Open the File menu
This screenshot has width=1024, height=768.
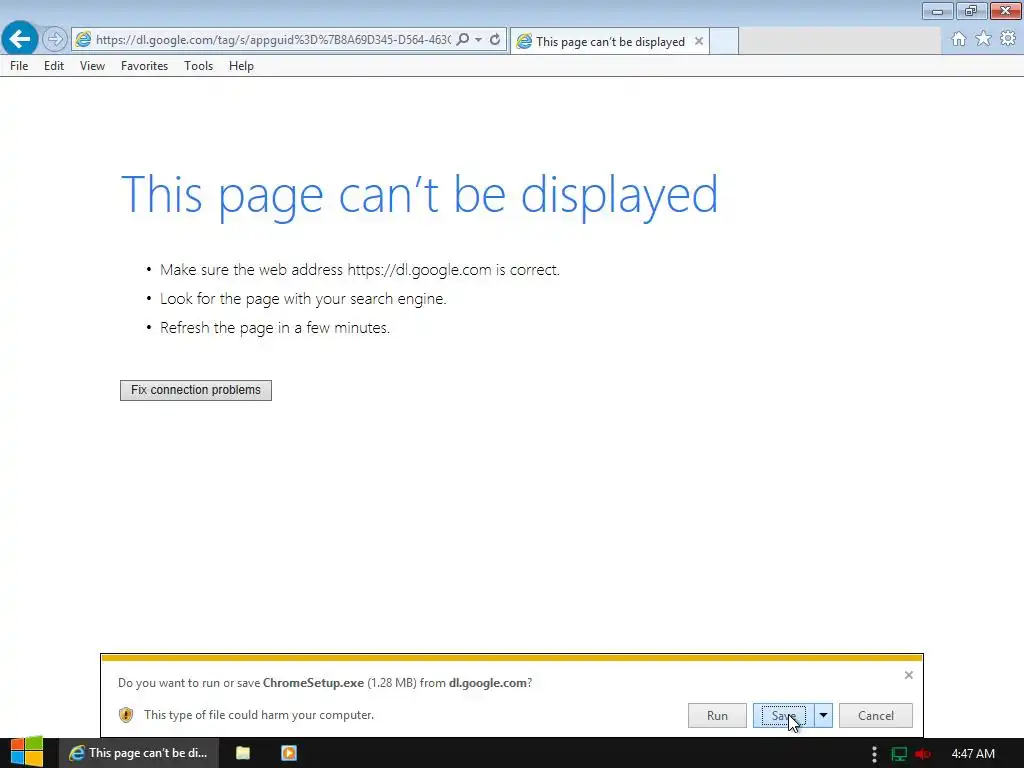pyautogui.click(x=19, y=66)
